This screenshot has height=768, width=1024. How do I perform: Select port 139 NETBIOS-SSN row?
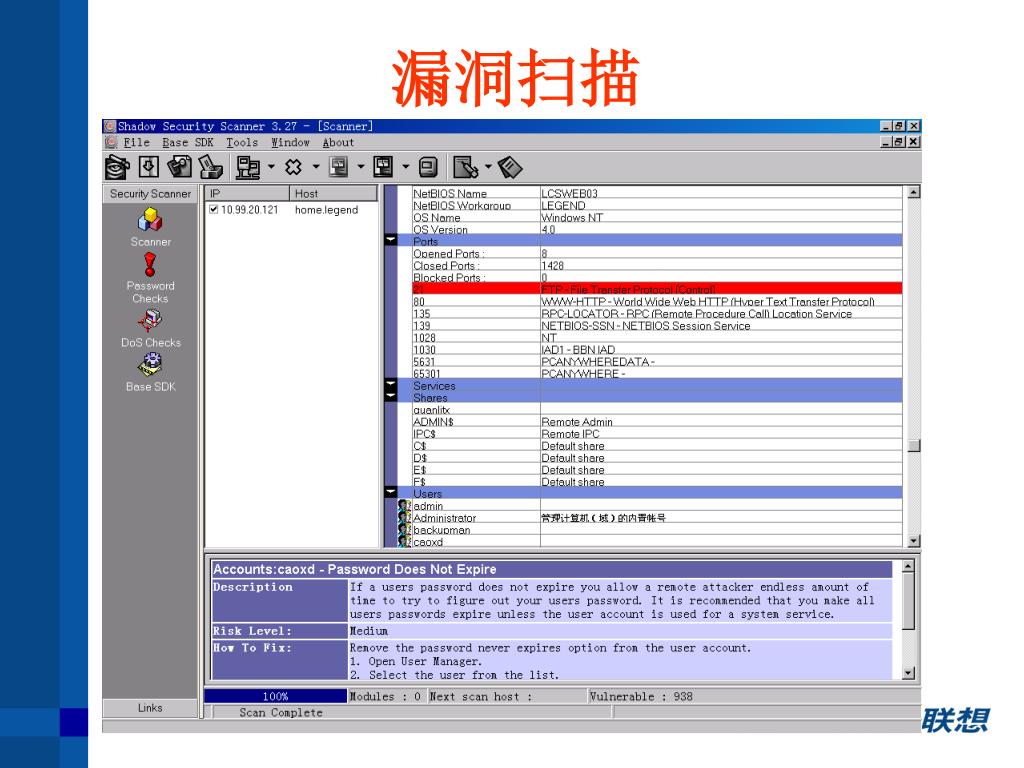pos(657,325)
